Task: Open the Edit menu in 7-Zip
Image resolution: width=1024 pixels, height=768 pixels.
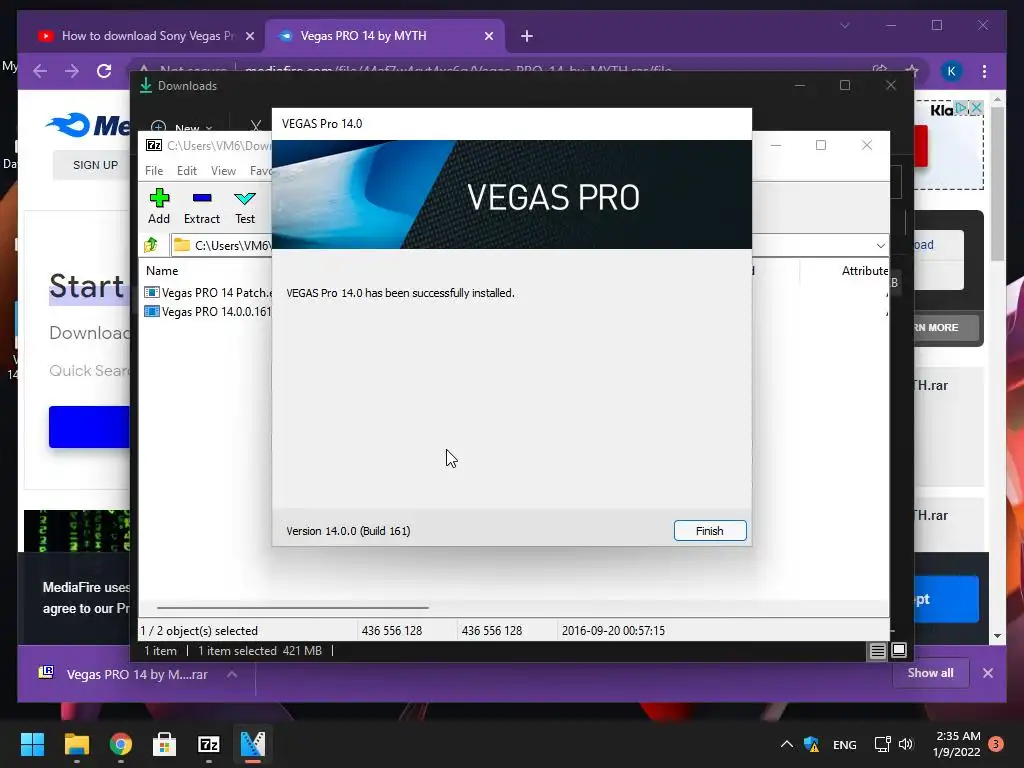Action: (x=187, y=170)
